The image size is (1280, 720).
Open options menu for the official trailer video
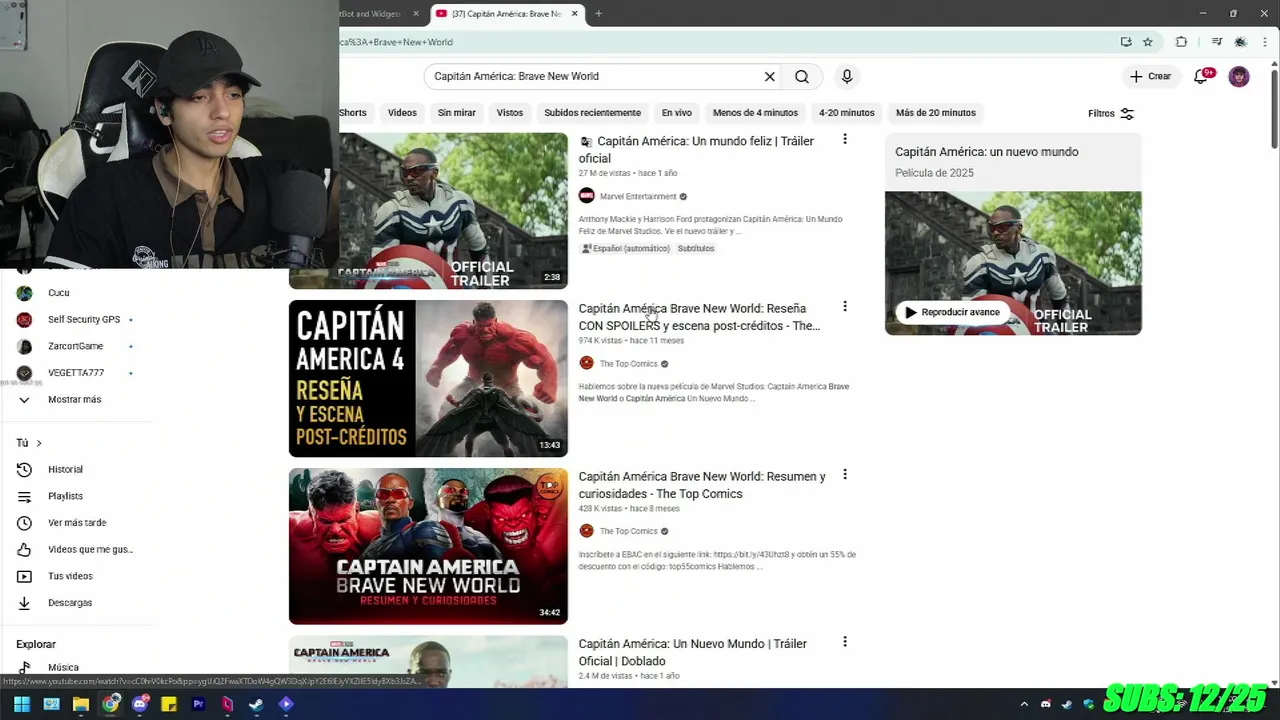coord(845,139)
